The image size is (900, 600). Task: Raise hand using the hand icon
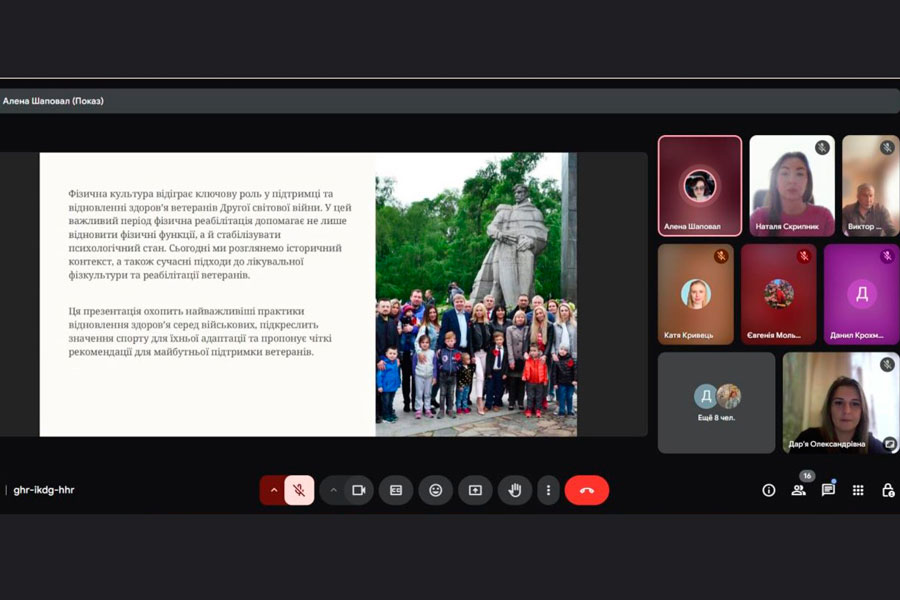coord(515,490)
